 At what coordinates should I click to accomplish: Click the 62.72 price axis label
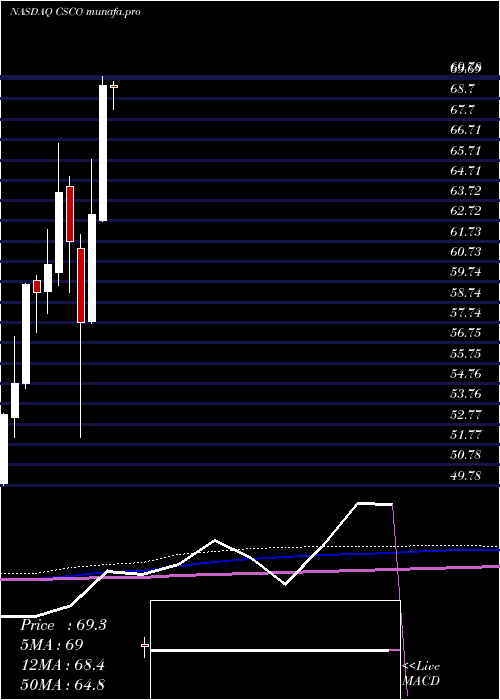[466, 211]
